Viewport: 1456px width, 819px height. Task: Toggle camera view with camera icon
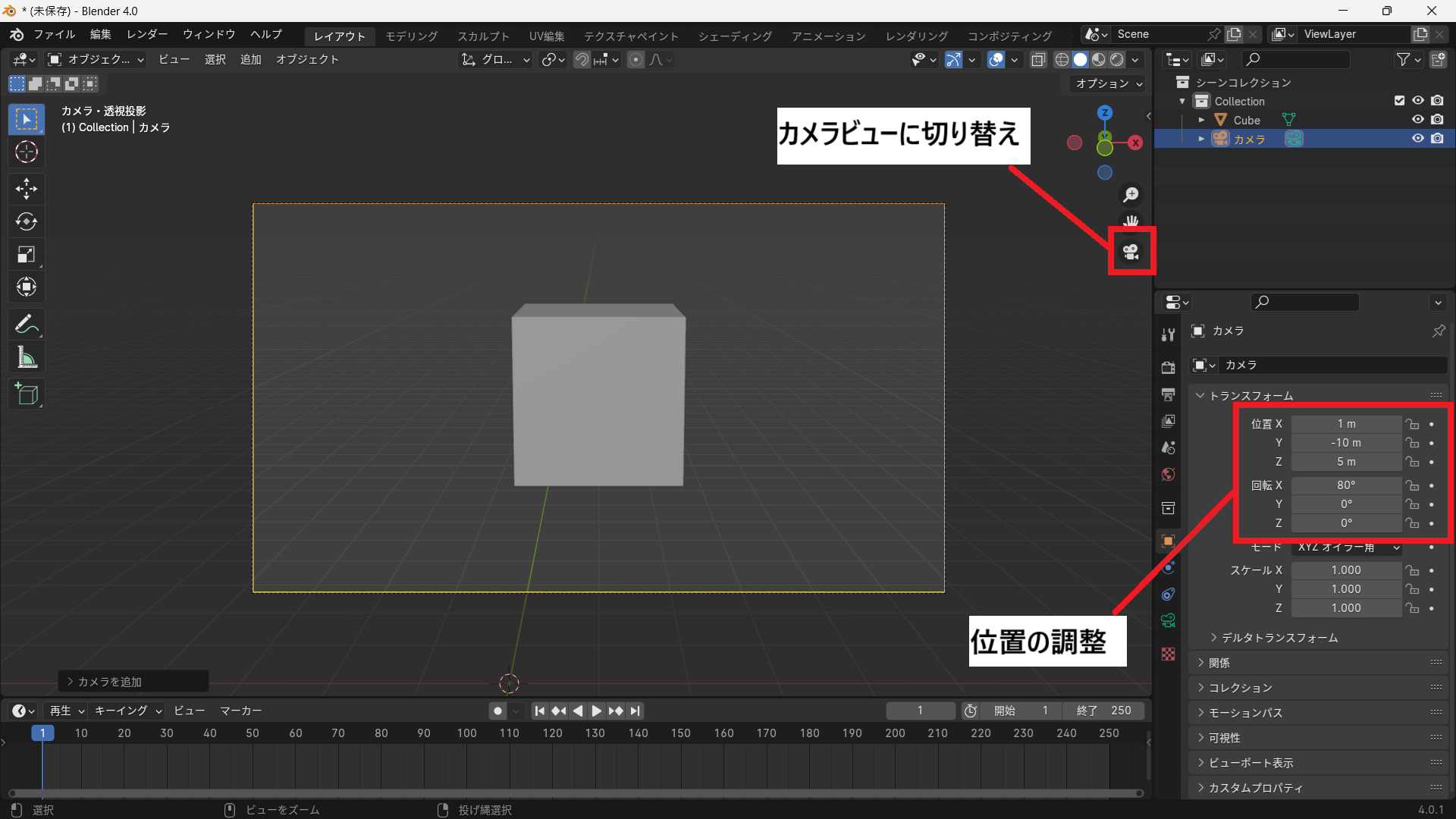tap(1131, 252)
